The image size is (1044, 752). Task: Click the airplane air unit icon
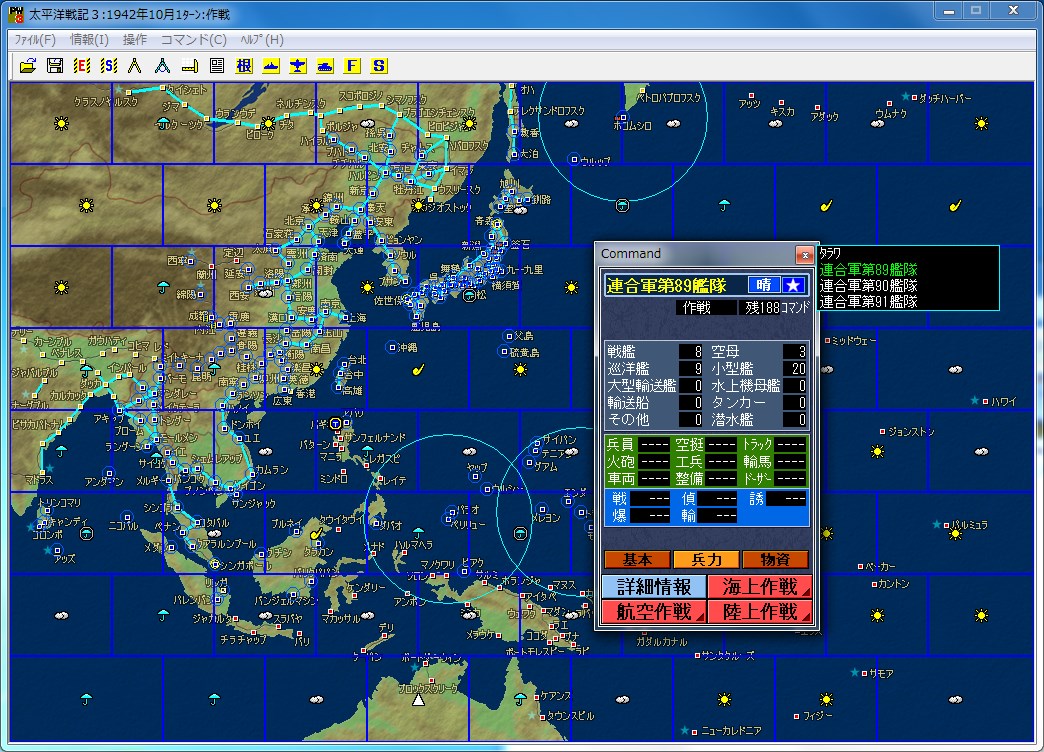pyautogui.click(x=298, y=65)
